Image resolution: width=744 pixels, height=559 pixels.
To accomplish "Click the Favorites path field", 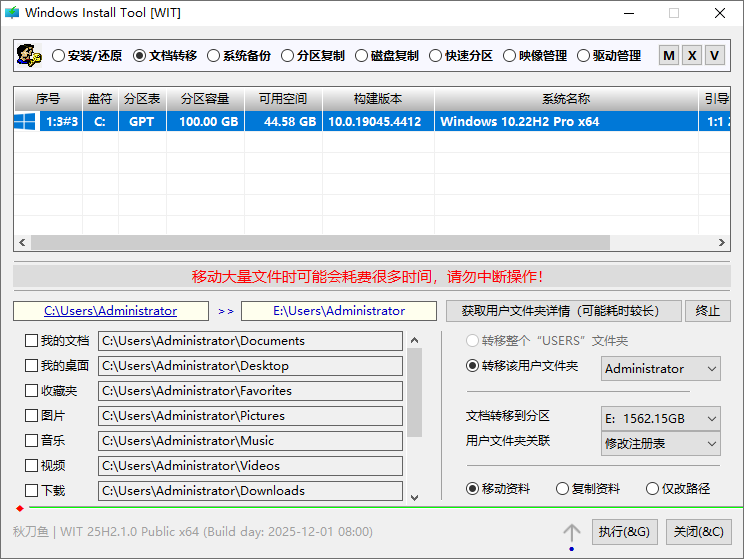I will (251, 391).
